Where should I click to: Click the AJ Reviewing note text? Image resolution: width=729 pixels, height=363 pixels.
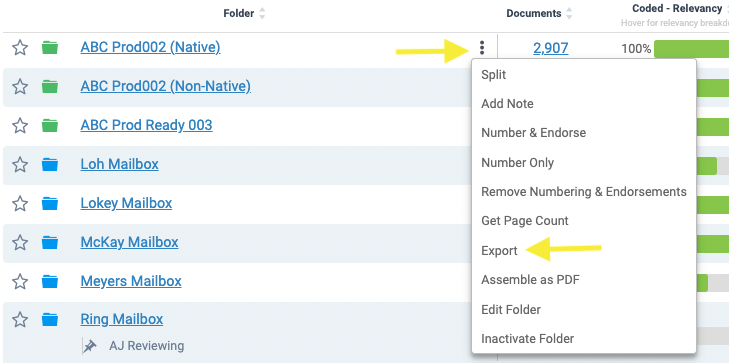click(x=146, y=346)
